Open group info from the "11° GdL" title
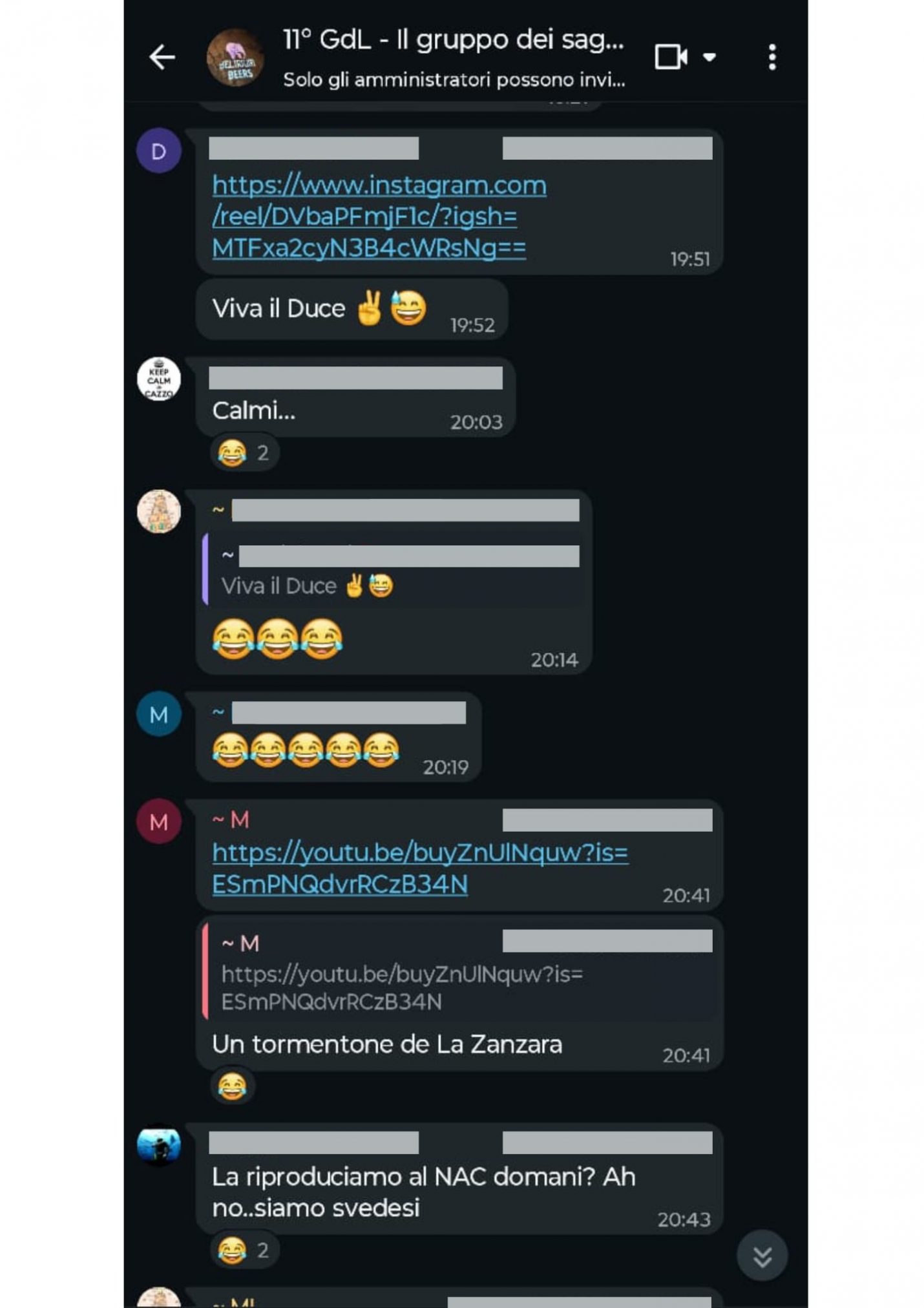The width and height of the screenshot is (924, 1308). [x=454, y=40]
